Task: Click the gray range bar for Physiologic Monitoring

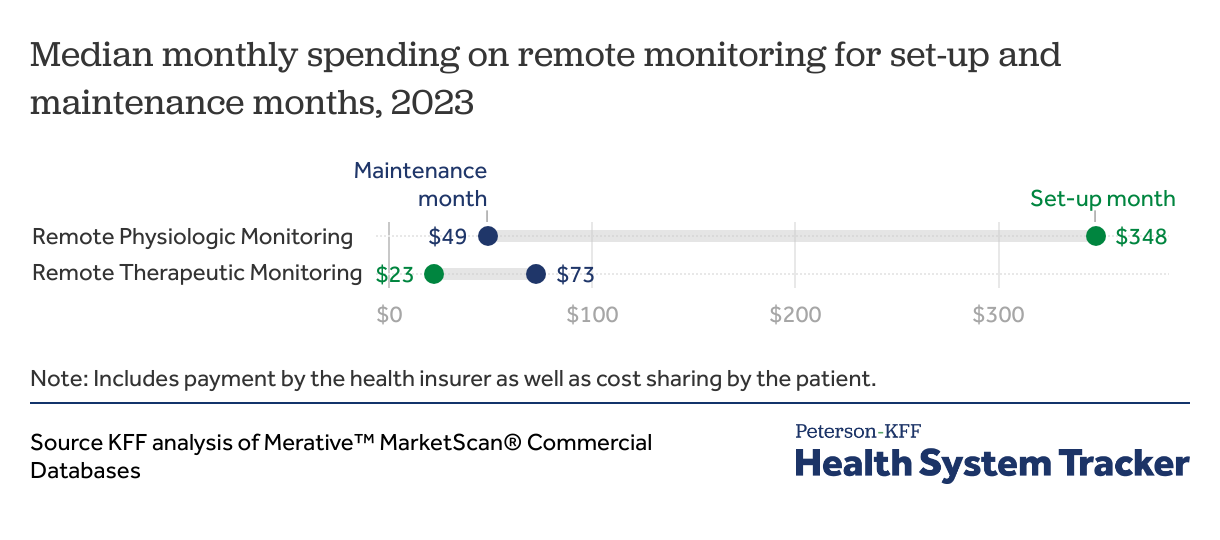Action: tap(790, 236)
